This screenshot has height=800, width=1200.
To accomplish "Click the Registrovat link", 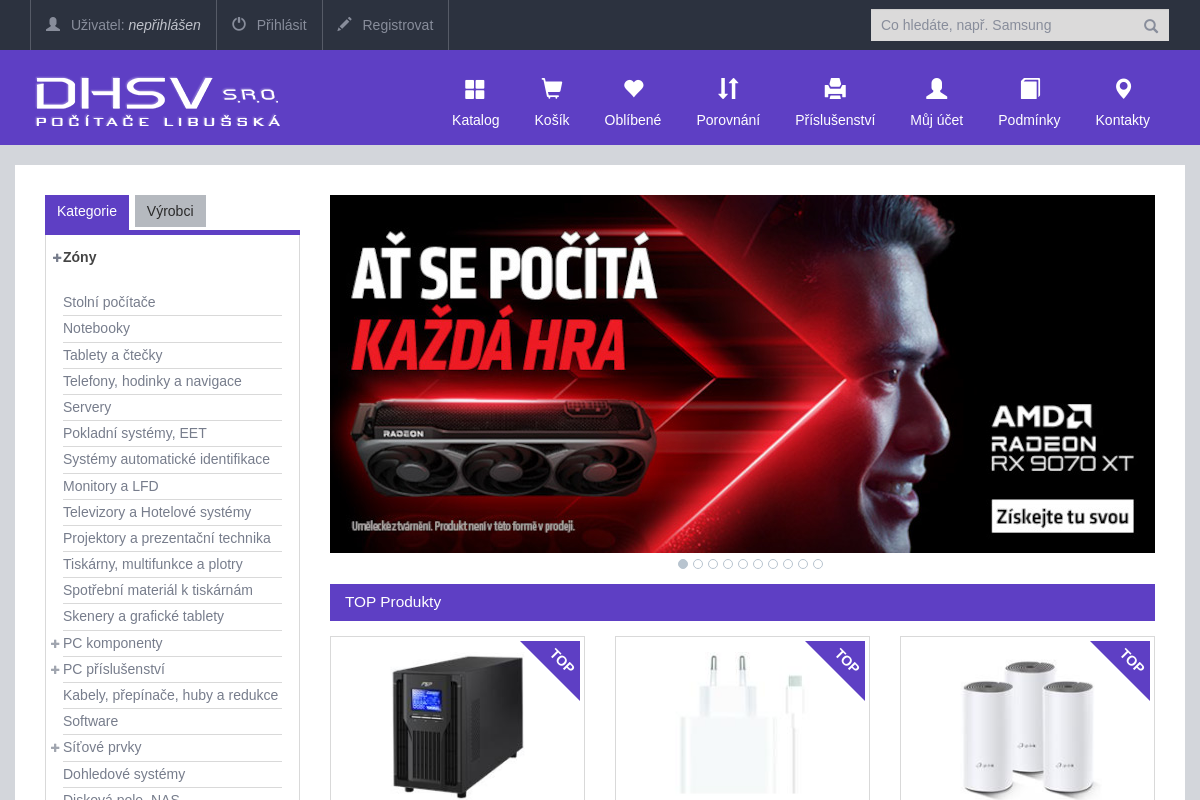I will [x=398, y=25].
